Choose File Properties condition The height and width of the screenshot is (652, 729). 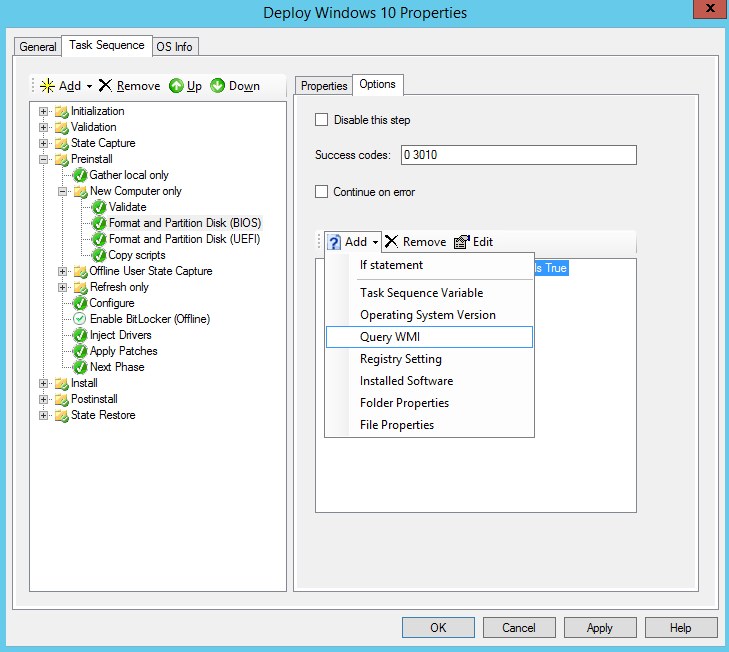[429, 425]
